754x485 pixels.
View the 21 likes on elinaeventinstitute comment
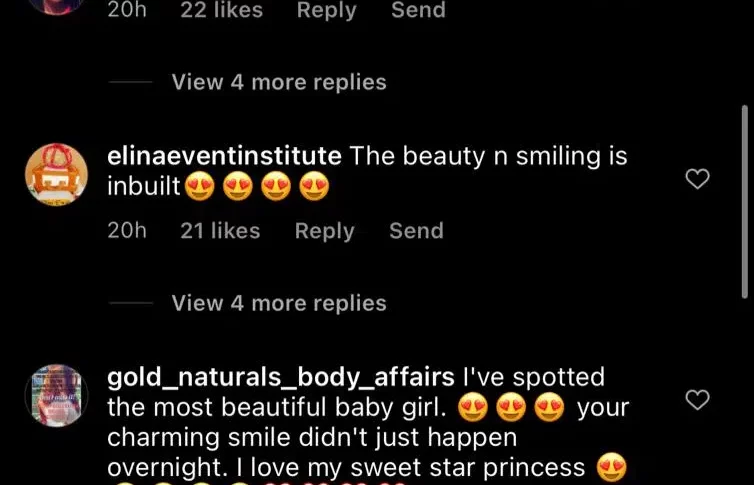220,231
